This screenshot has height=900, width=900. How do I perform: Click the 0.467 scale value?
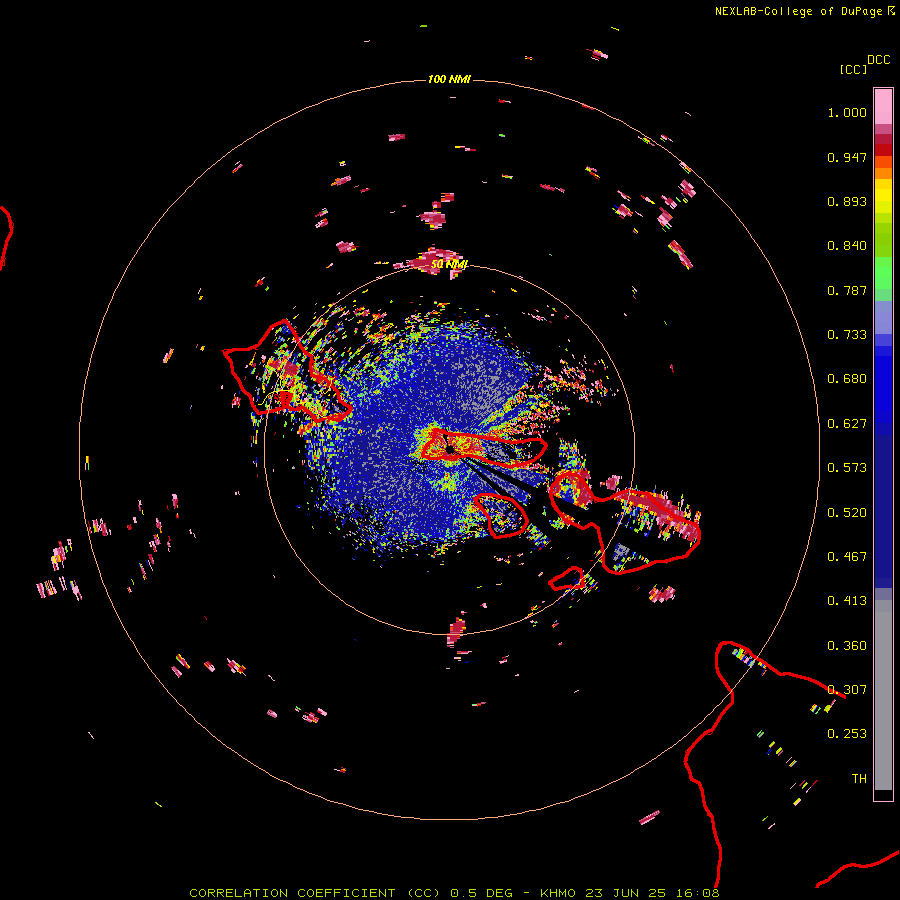point(847,557)
